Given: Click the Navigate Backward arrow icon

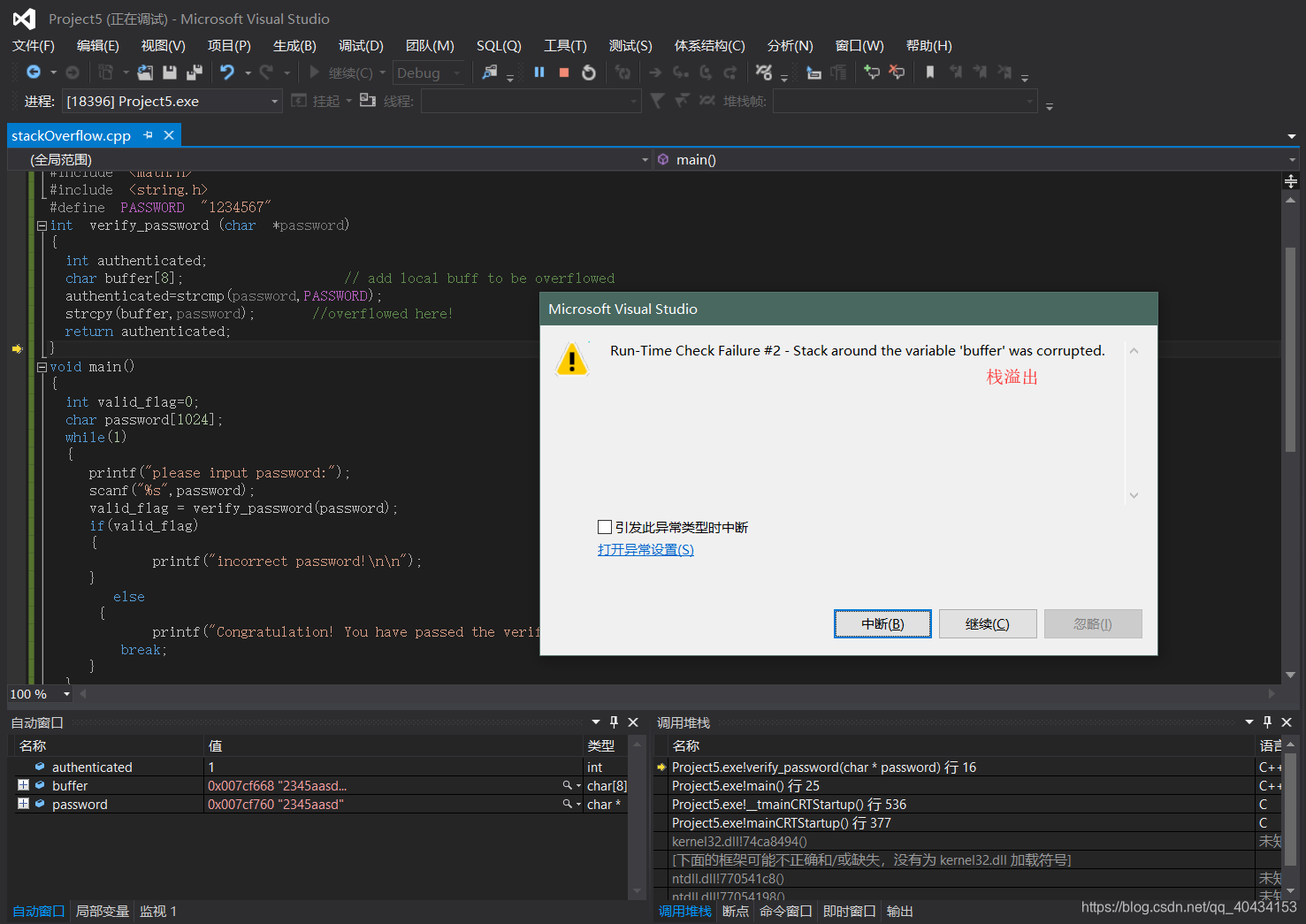Looking at the screenshot, I should (x=34, y=73).
